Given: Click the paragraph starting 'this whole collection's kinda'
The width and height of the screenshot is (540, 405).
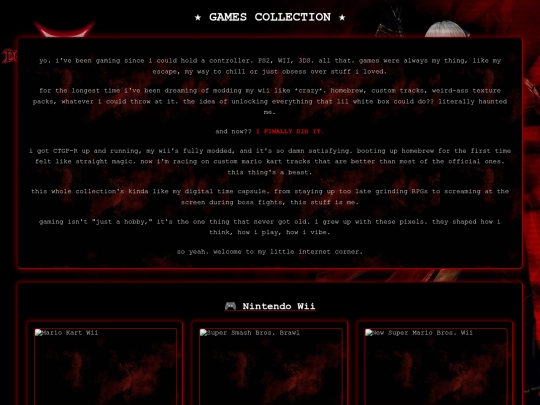Looking at the screenshot, I should click(x=270, y=197).
